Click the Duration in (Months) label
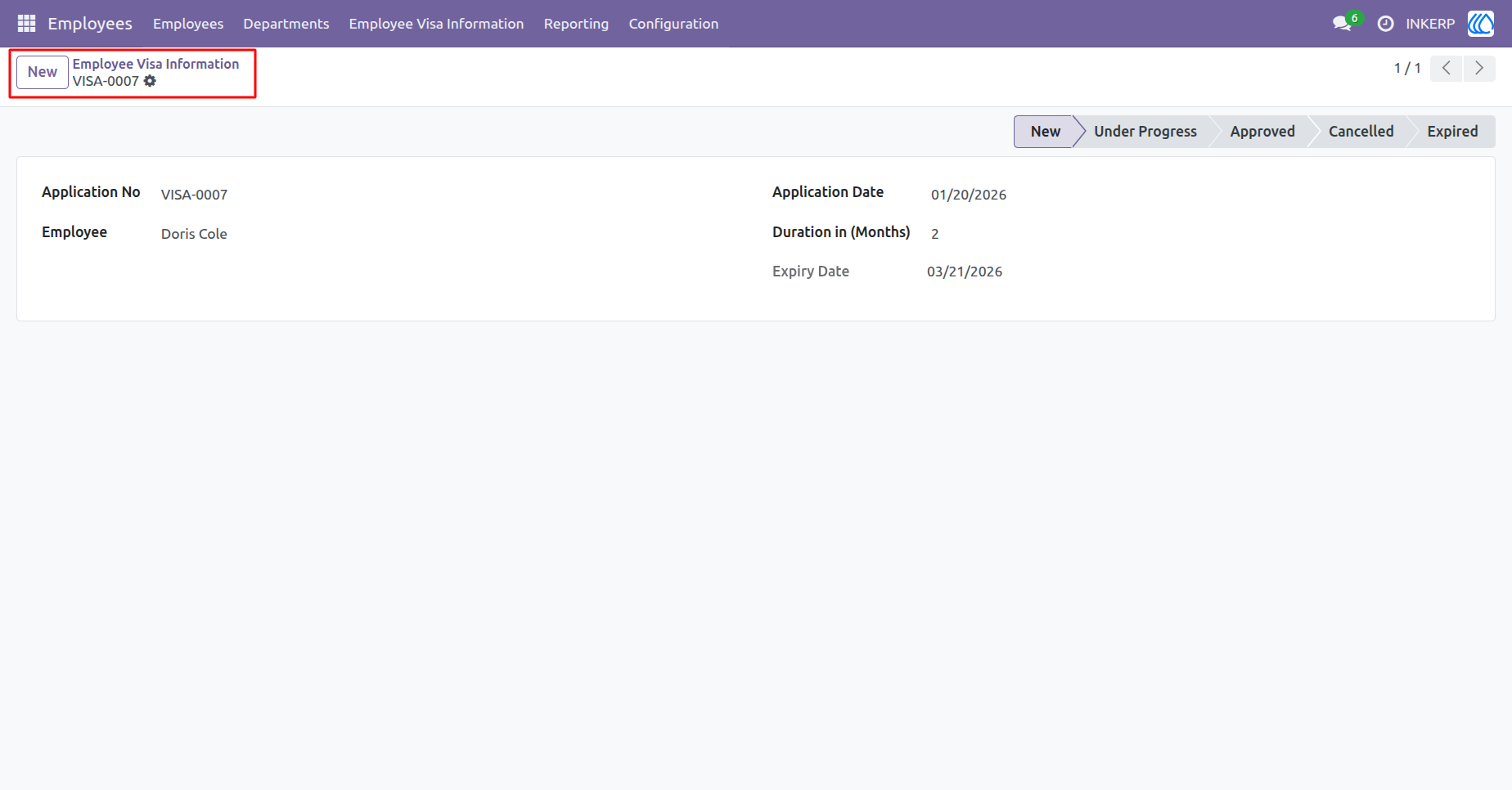This screenshot has height=790, width=1512. click(841, 232)
